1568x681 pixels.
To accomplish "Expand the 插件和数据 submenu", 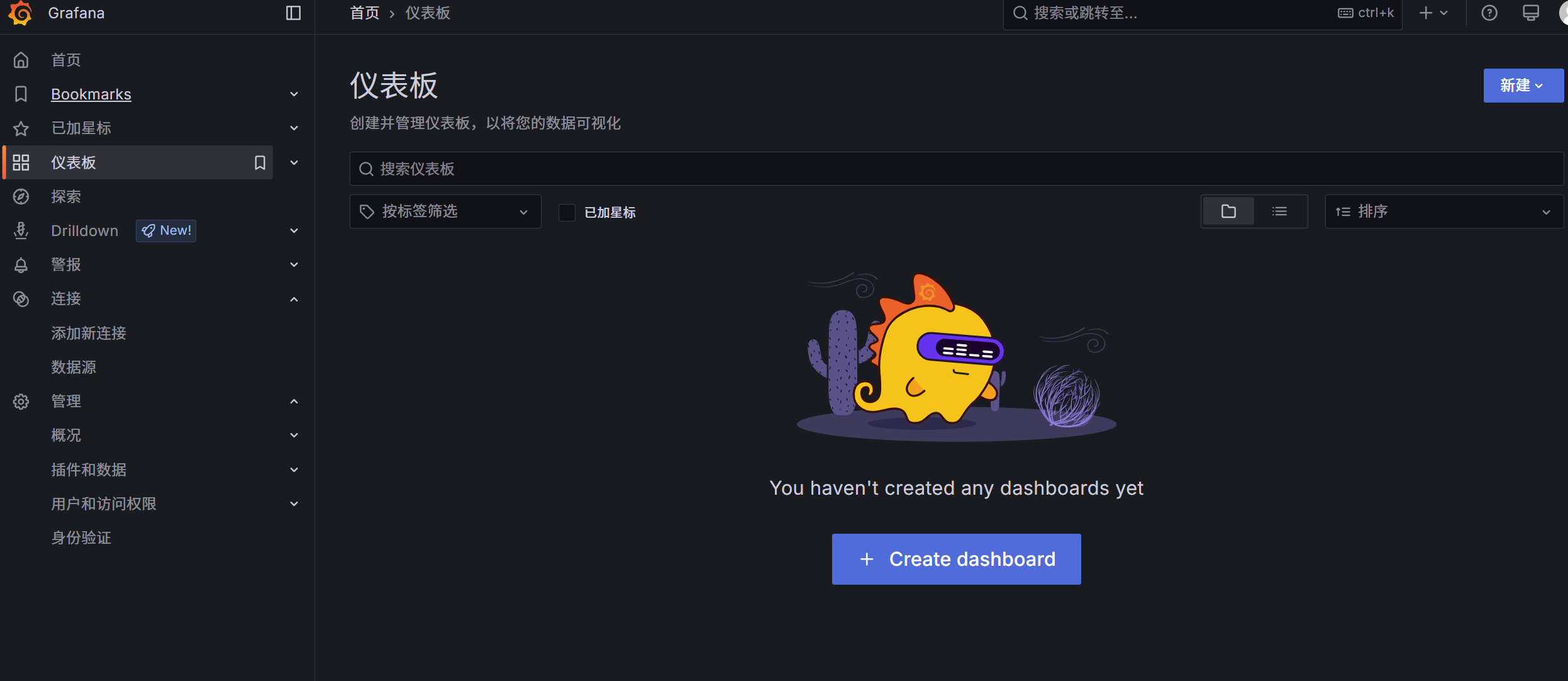I will [x=294, y=470].
